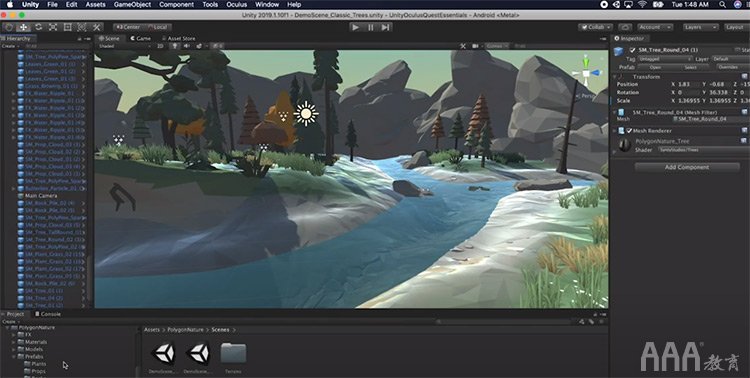This screenshot has height=378, width=750.
Task: Select Main Camera in the Hierarchy
Action: [x=41, y=196]
